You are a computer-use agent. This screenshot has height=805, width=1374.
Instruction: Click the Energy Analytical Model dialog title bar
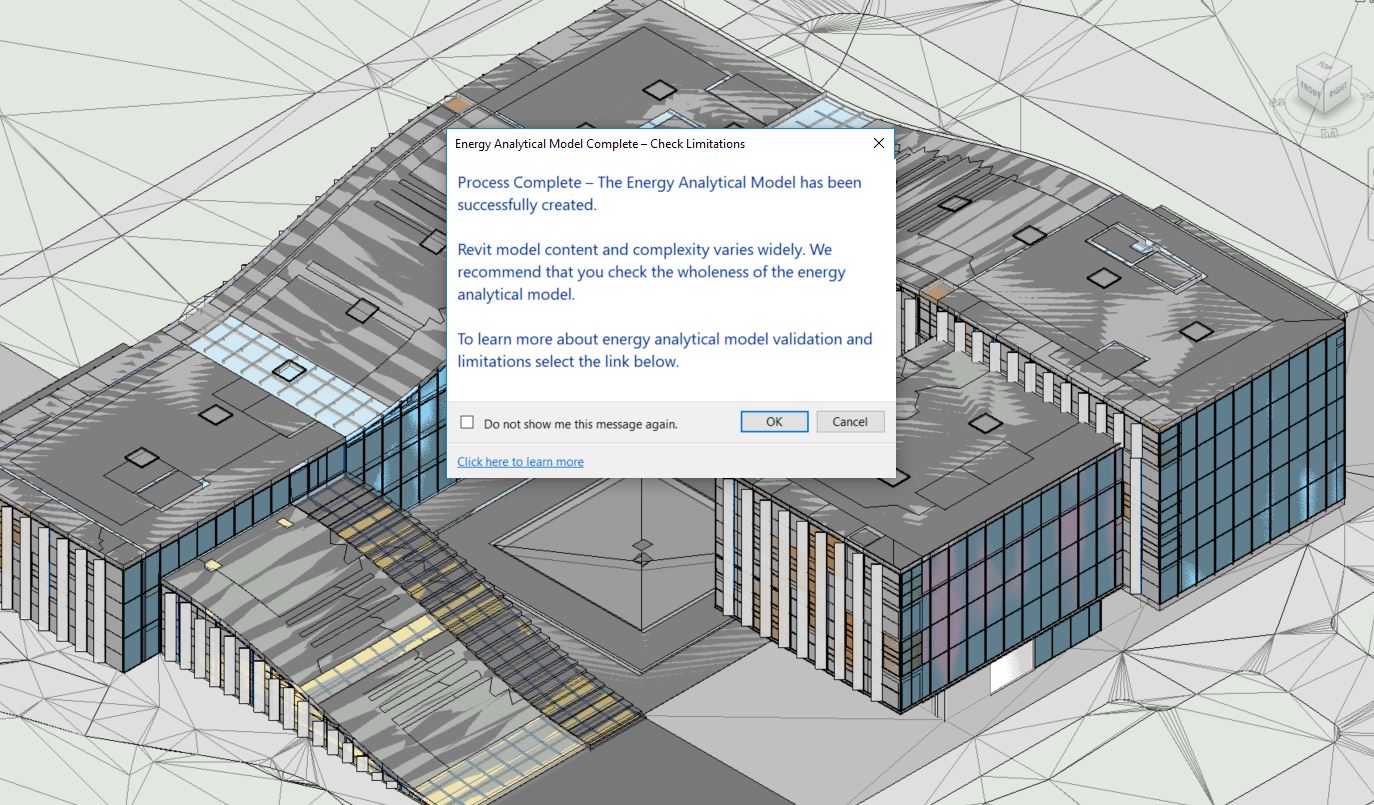650,143
